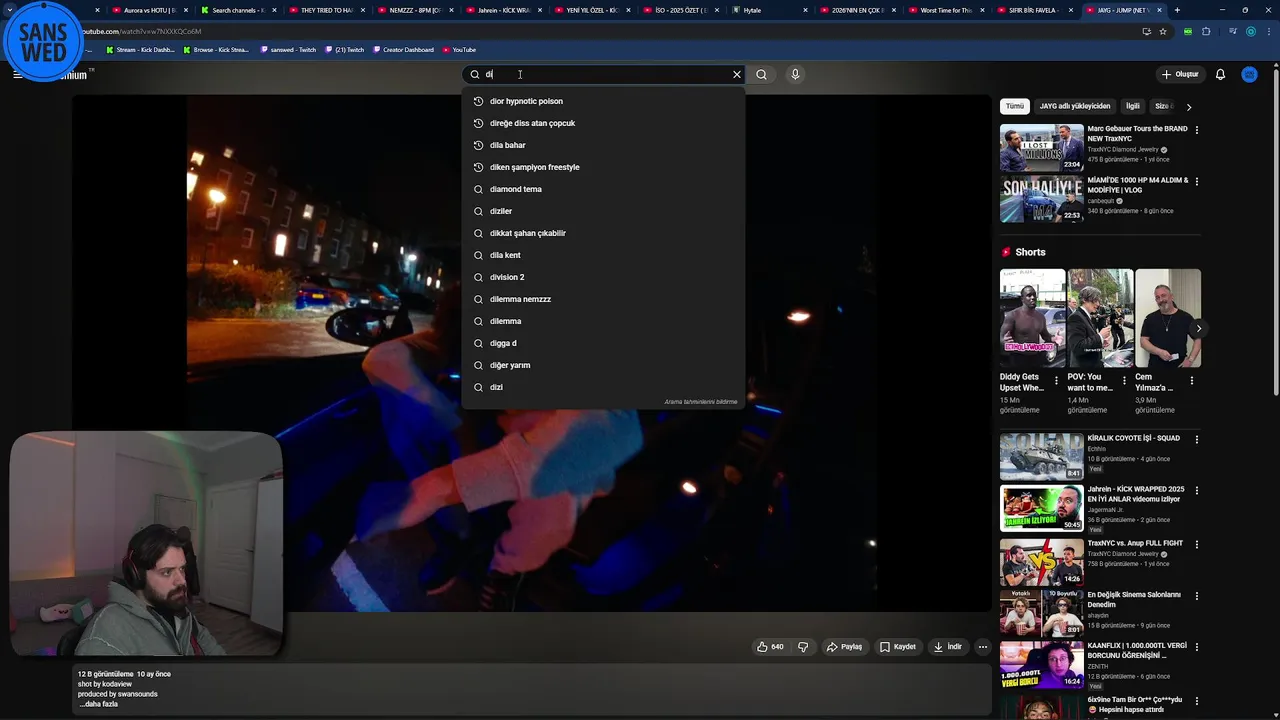Open the YouTube bookmark in bookmarks bar
1280x720 pixels.
point(459,49)
